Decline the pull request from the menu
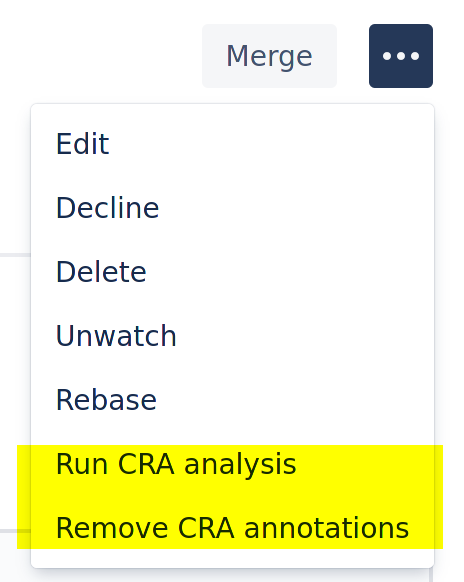The image size is (464, 582). point(232,208)
